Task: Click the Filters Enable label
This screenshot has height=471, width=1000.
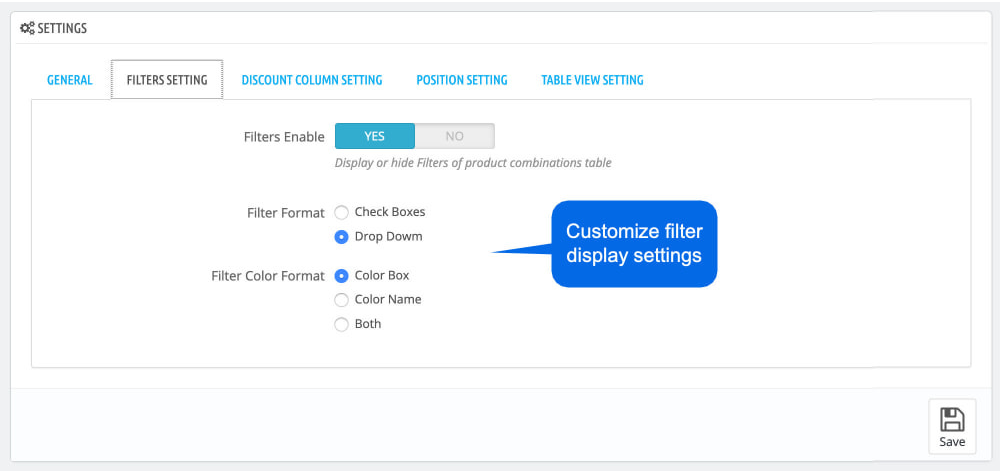Action: click(x=284, y=137)
